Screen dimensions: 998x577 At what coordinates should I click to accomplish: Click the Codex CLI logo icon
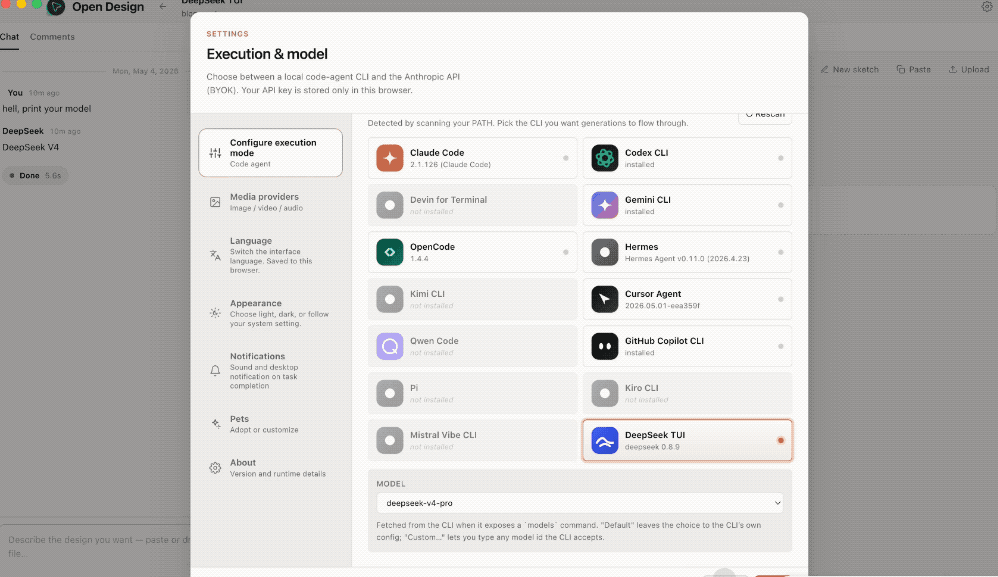point(605,158)
